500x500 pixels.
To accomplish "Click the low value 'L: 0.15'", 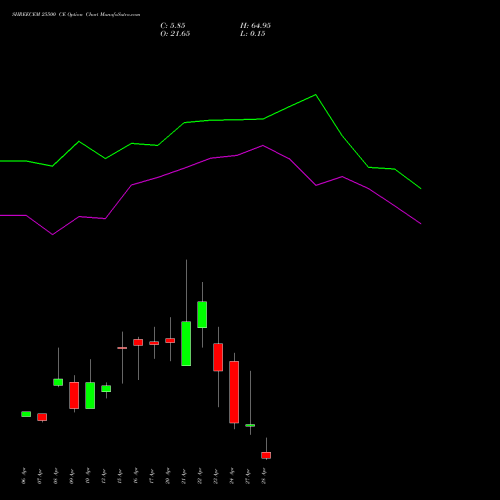I will point(253,34).
